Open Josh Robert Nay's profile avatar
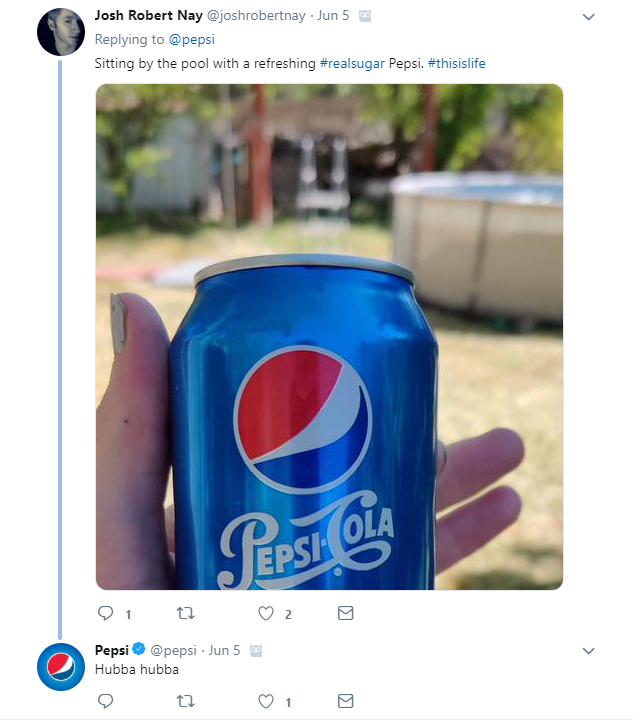Screen dimensions: 633x722 coord(60,32)
